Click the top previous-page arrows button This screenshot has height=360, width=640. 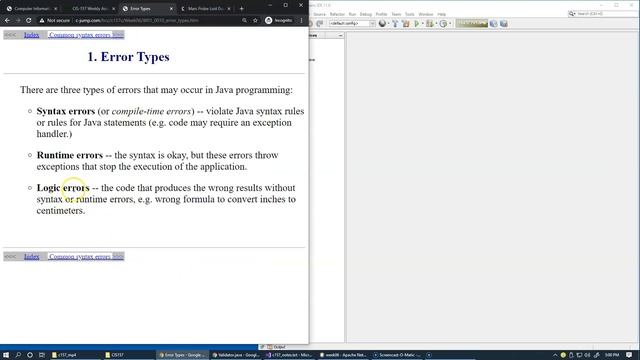point(10,35)
